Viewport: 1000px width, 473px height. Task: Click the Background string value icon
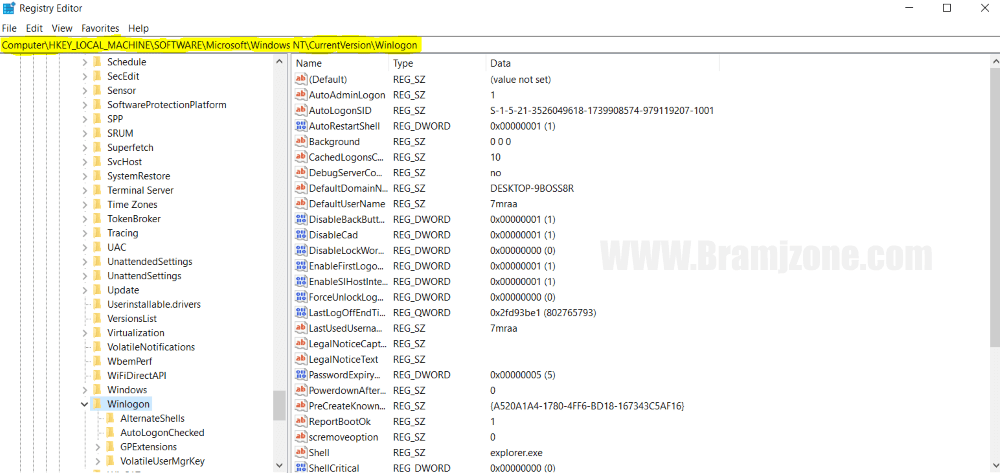(x=301, y=142)
